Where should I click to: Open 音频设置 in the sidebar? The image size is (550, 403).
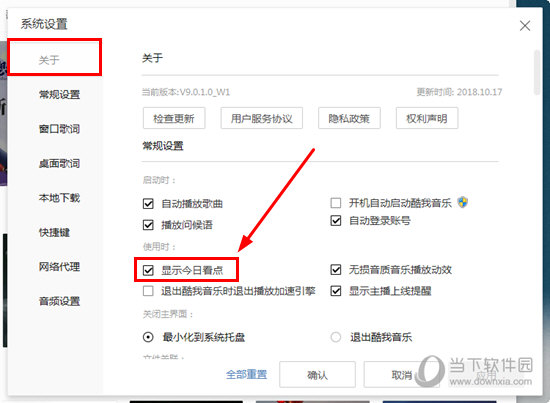click(x=59, y=301)
